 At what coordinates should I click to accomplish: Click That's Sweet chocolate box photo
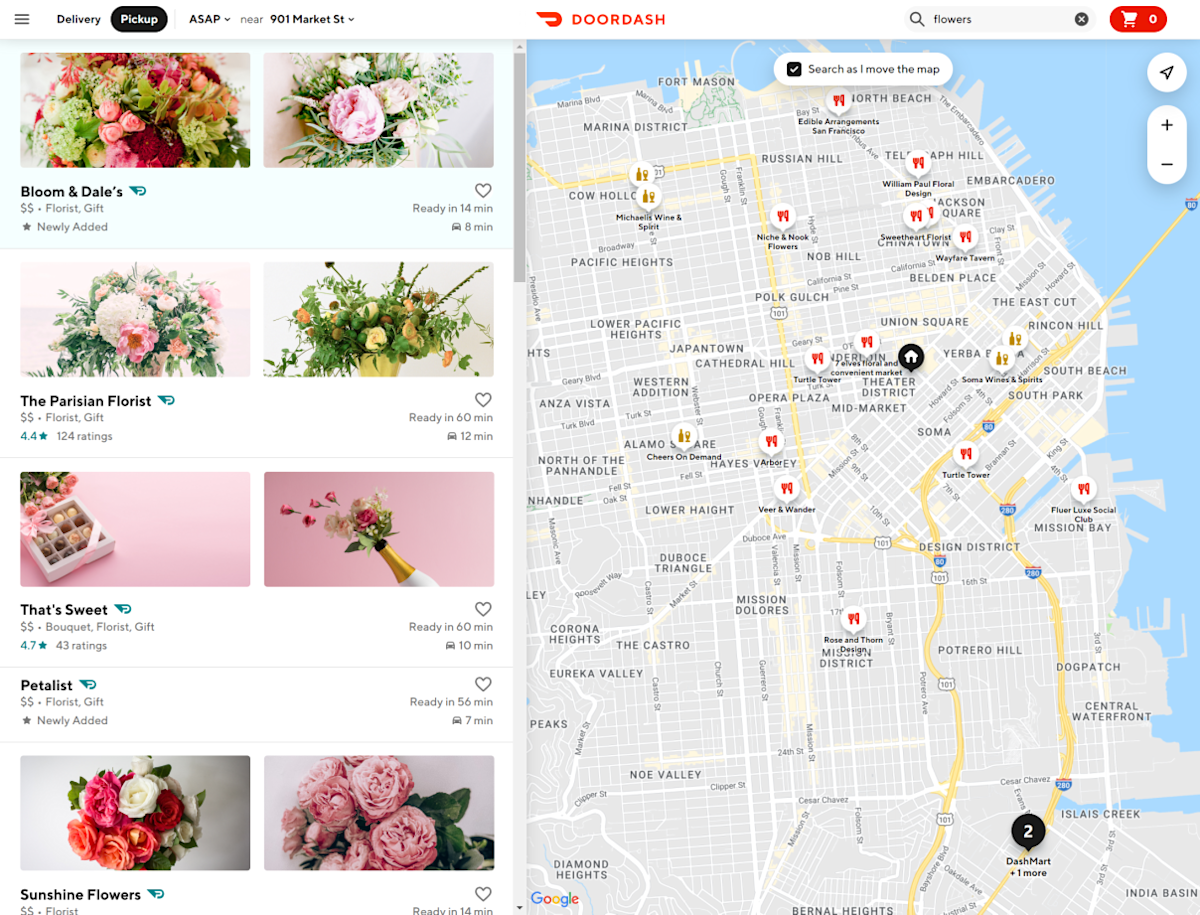coord(135,529)
